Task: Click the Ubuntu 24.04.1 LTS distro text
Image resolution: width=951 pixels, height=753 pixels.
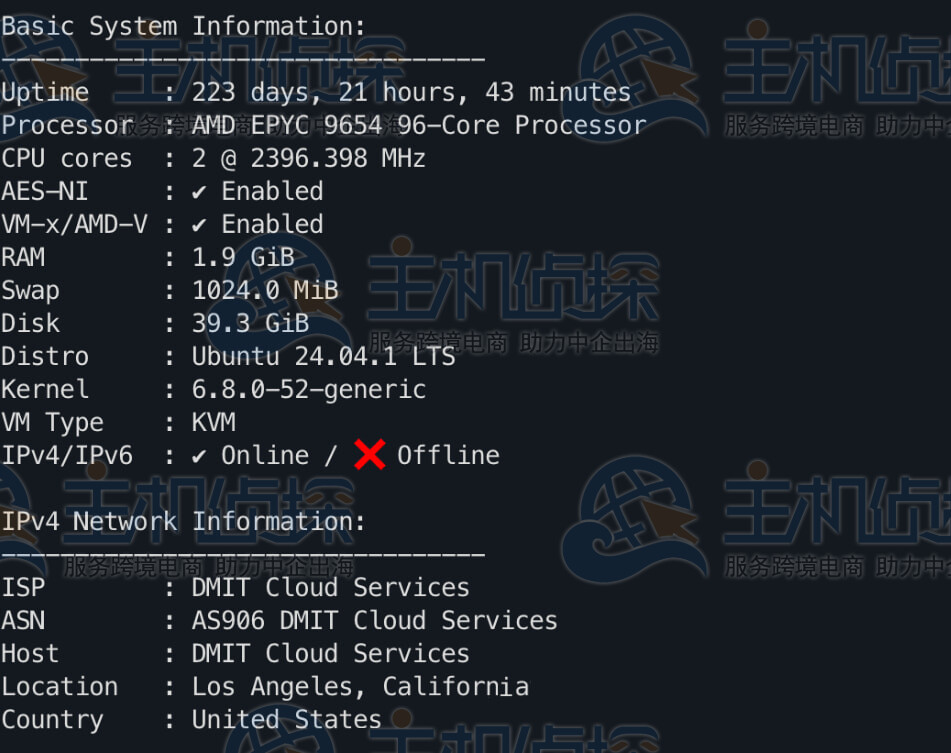Action: 323,356
